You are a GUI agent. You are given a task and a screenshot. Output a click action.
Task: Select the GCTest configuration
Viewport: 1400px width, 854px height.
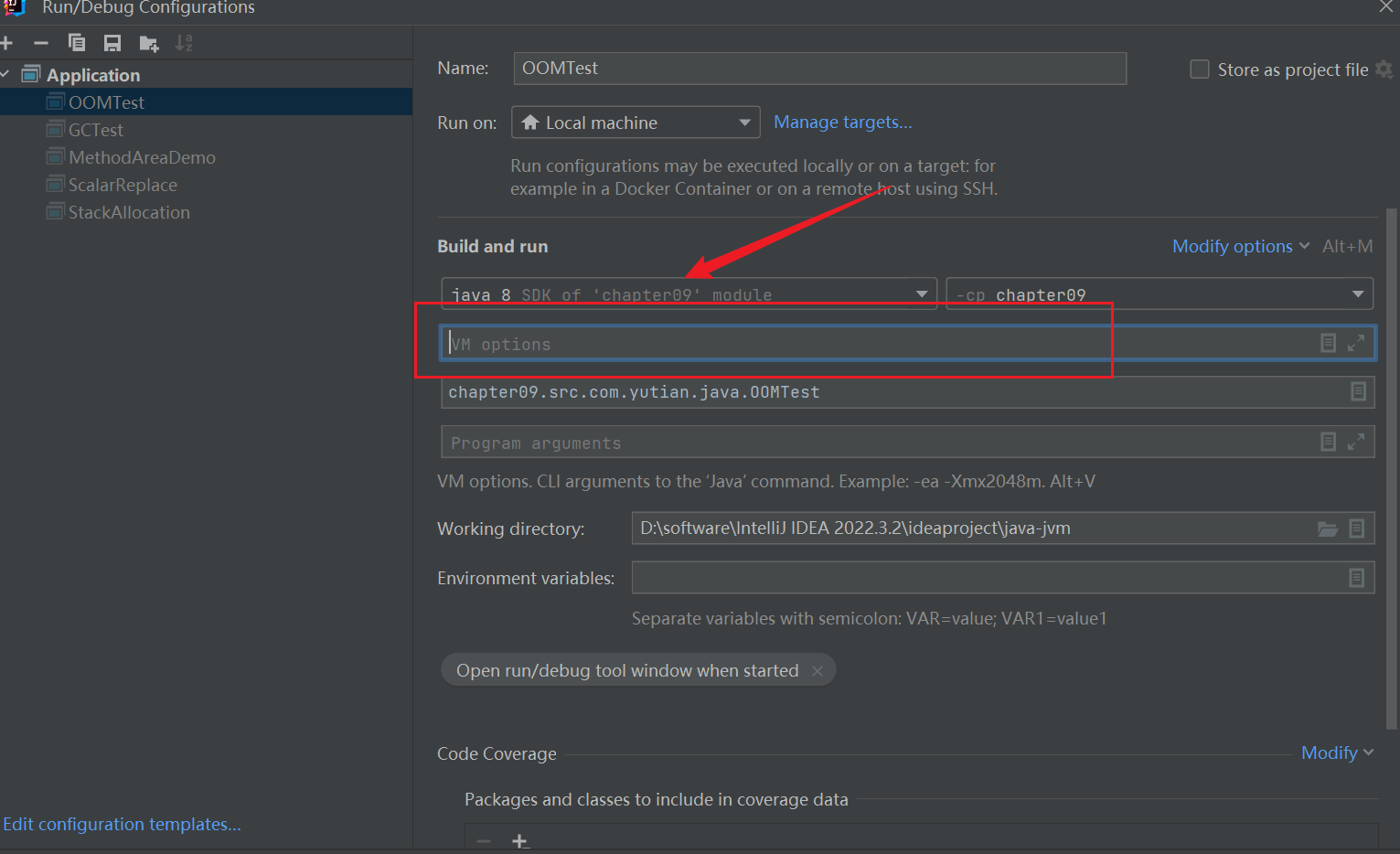coord(95,130)
